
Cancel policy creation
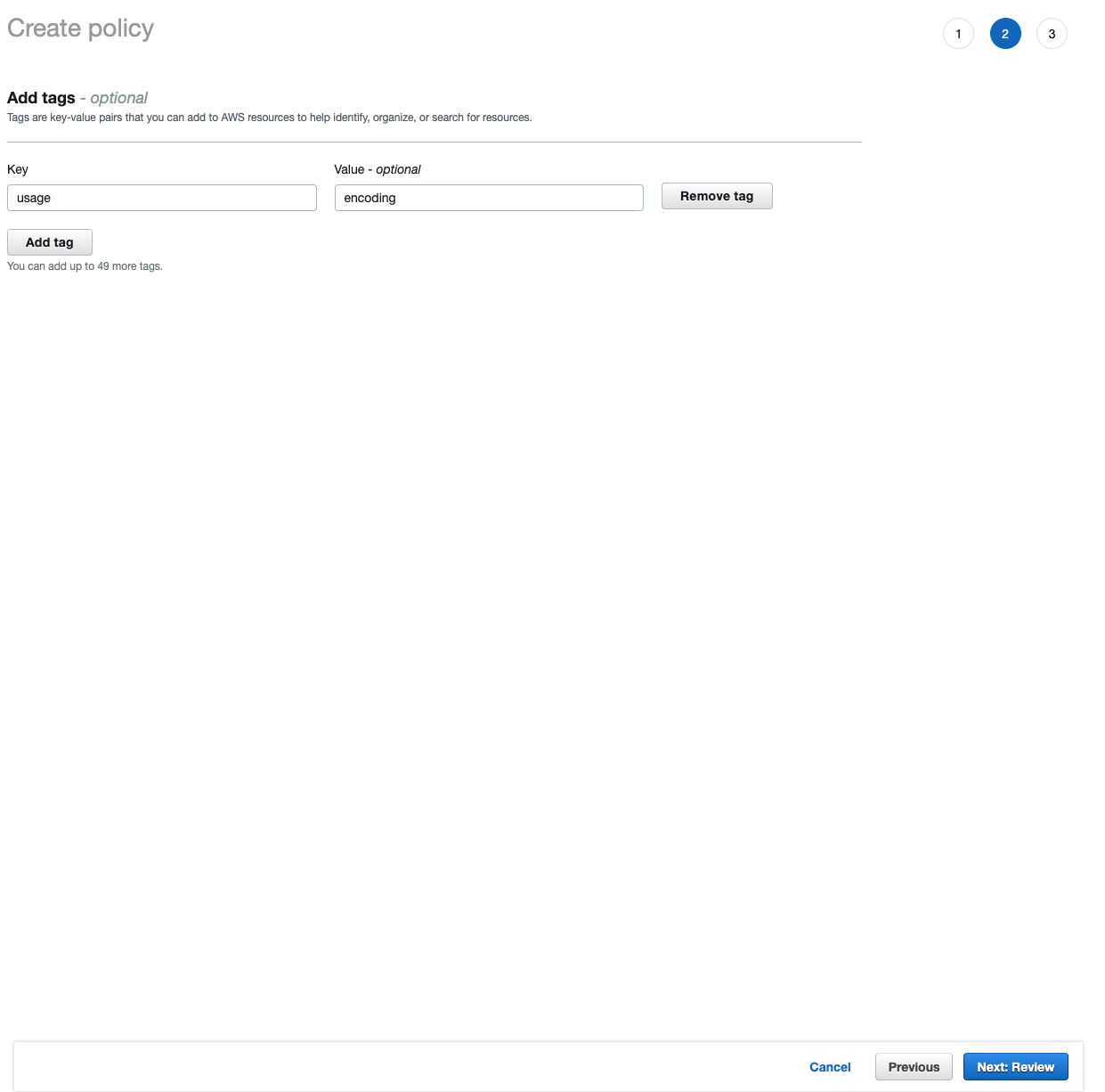tap(829, 1067)
